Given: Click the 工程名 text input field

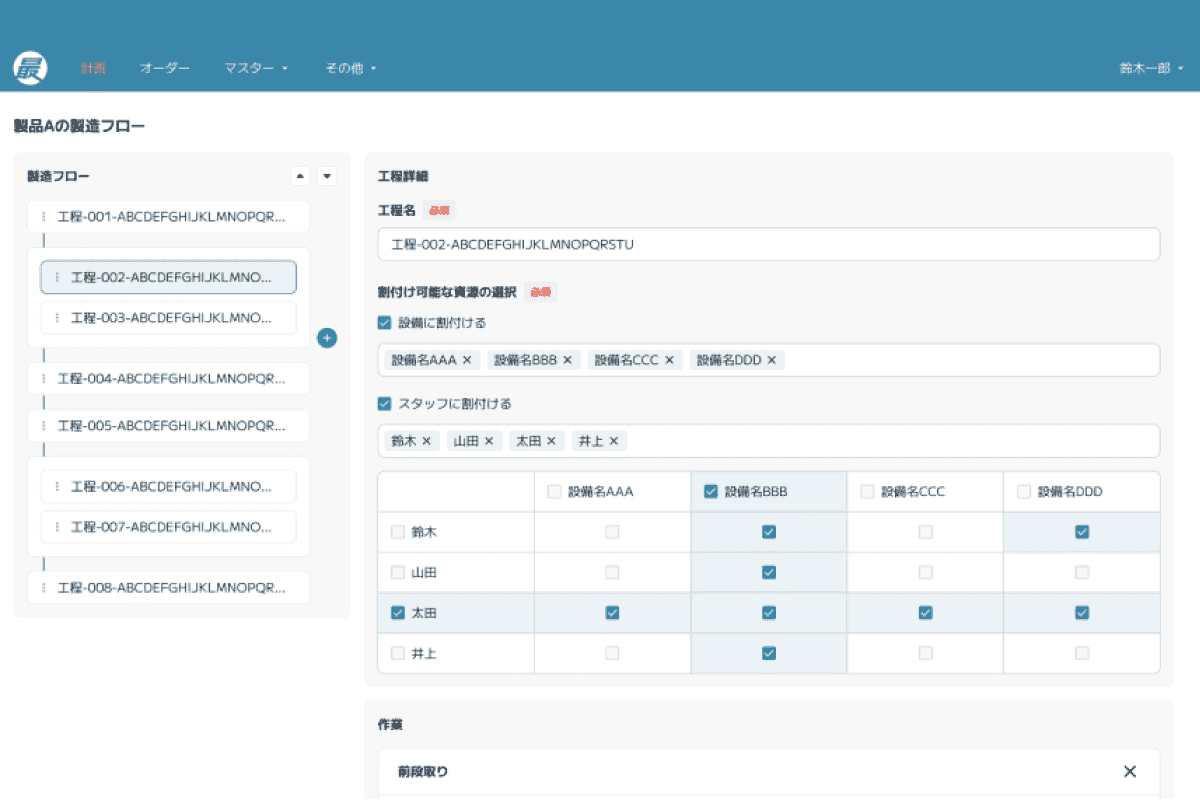Looking at the screenshot, I should click(x=769, y=244).
